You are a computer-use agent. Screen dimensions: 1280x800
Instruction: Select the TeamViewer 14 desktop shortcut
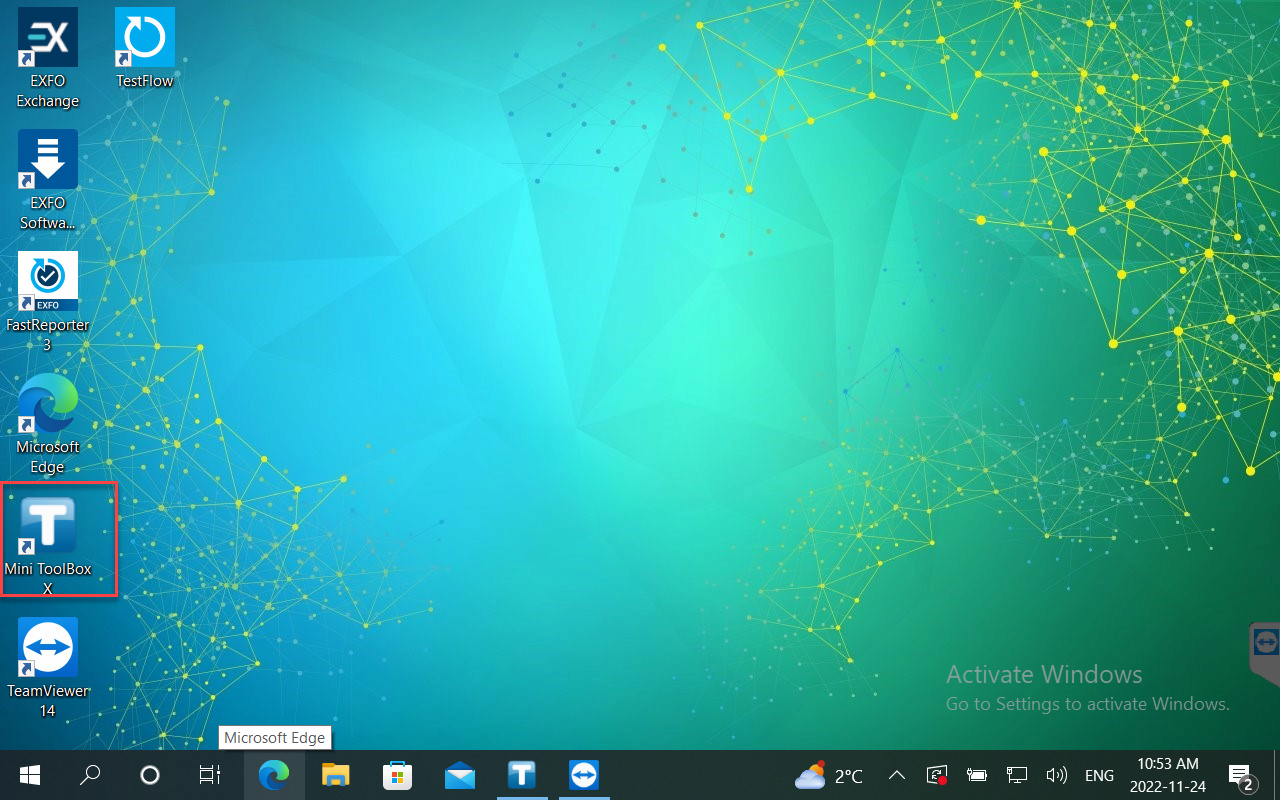tap(48, 669)
